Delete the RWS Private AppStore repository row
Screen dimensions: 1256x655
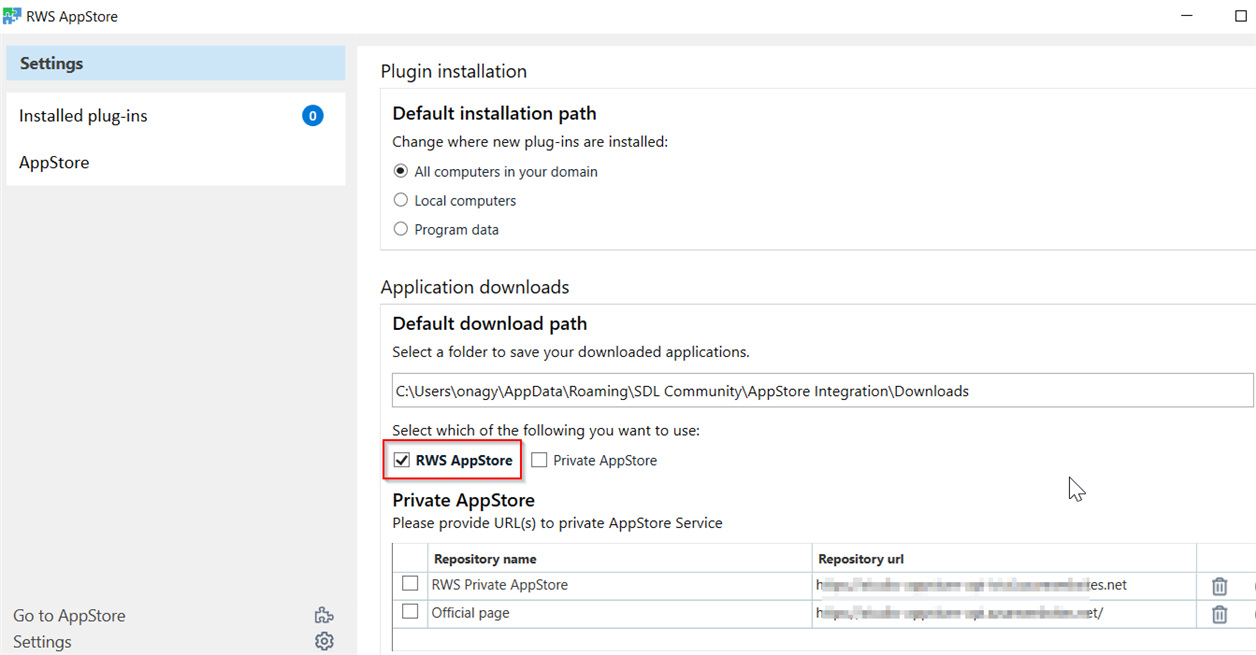[1219, 586]
